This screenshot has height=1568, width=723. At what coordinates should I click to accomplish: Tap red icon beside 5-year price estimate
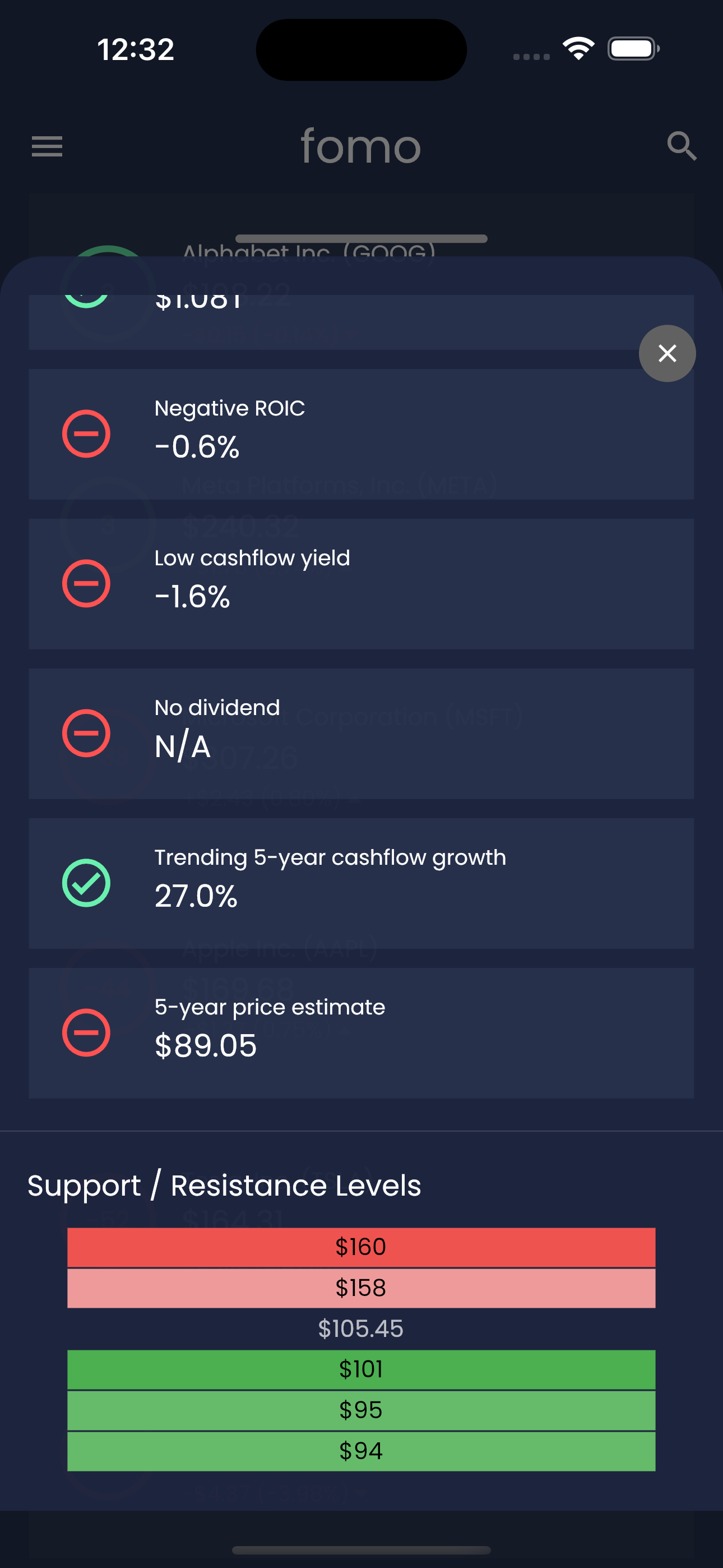[86, 1033]
